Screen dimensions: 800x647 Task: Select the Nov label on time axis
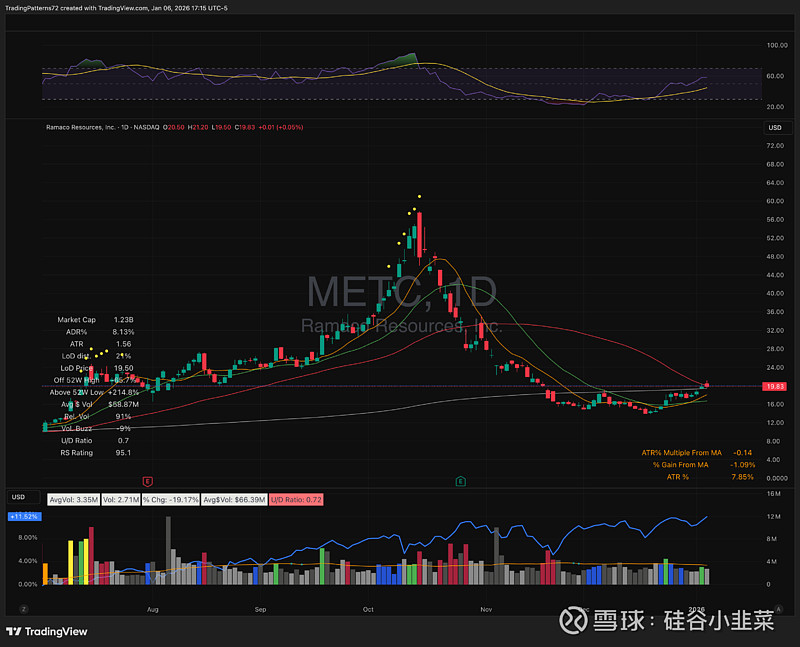[x=486, y=609]
